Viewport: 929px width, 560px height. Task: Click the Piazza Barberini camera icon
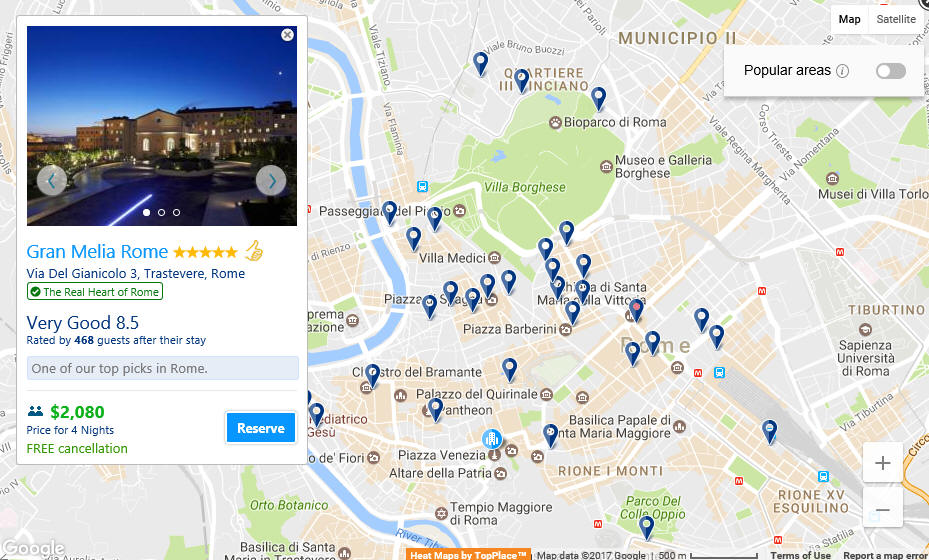(x=565, y=329)
